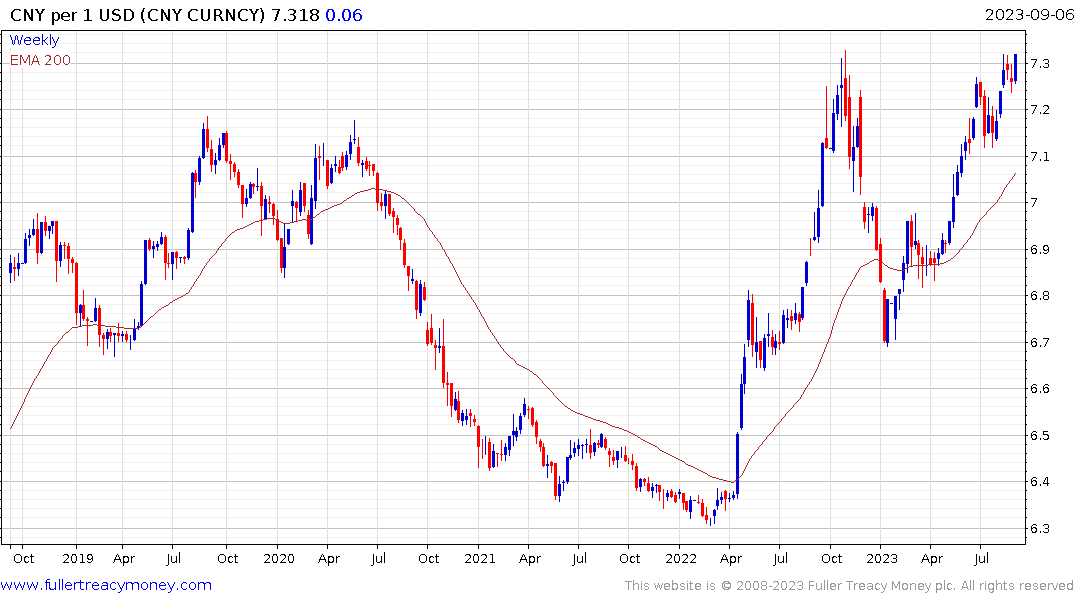Click the 7.2 price axis label
1075x600 pixels.
click(x=1039, y=110)
